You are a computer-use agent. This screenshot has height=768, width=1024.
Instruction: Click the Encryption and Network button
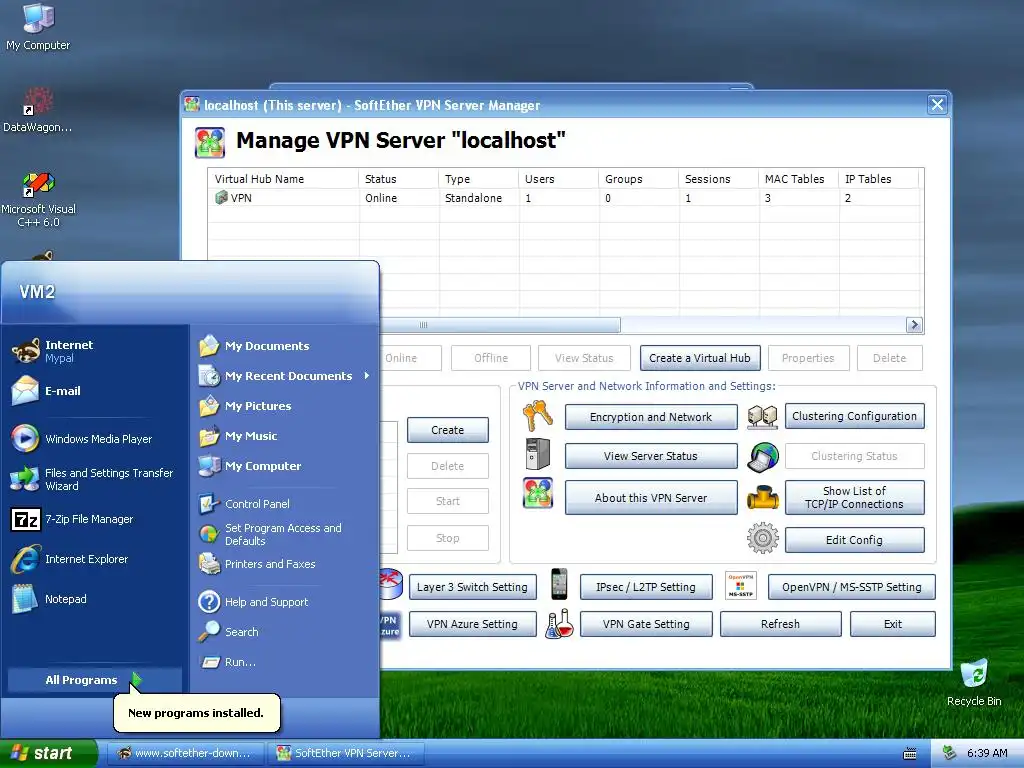click(650, 417)
